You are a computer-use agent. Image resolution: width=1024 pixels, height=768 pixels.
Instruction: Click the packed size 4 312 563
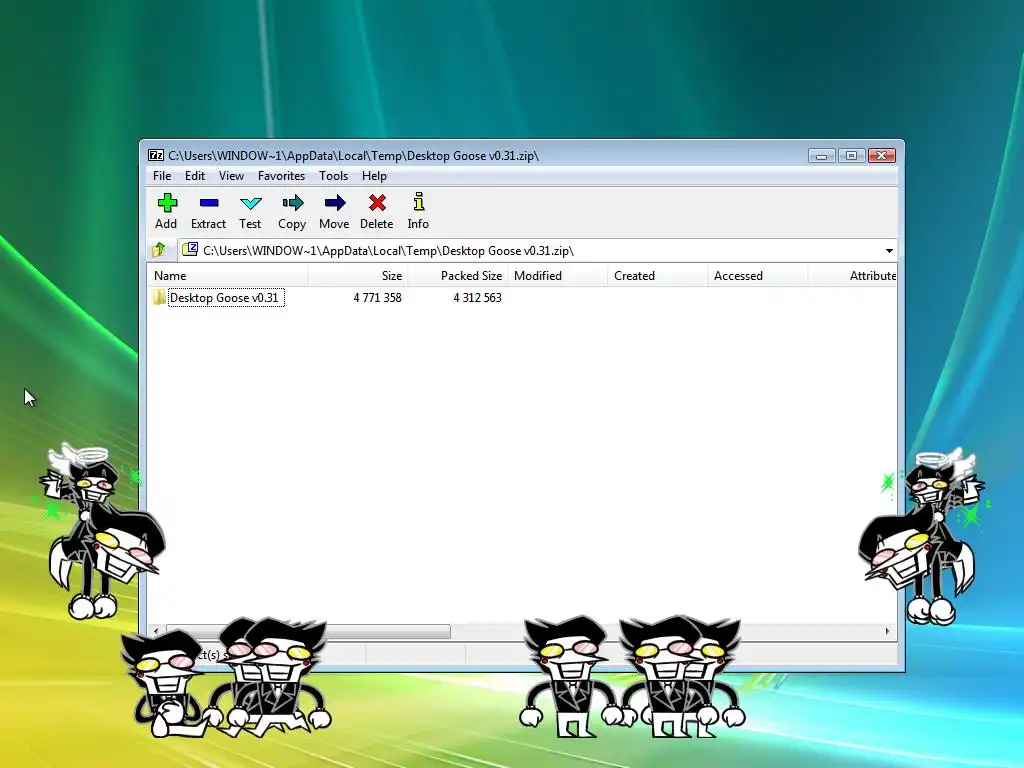(477, 298)
